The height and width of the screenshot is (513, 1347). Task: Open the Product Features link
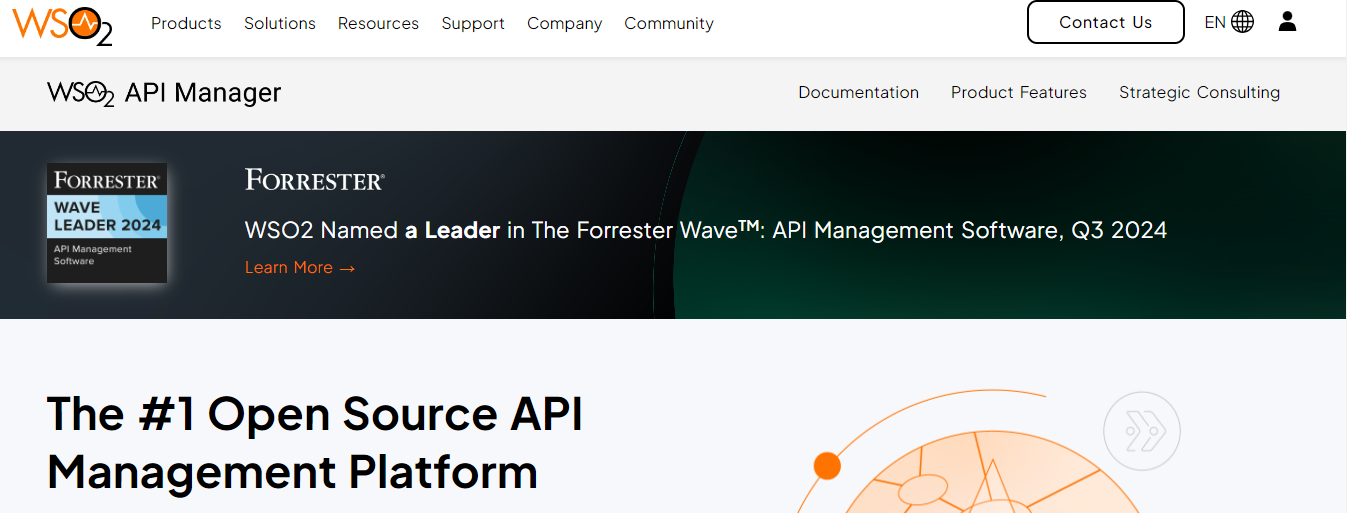point(1018,92)
